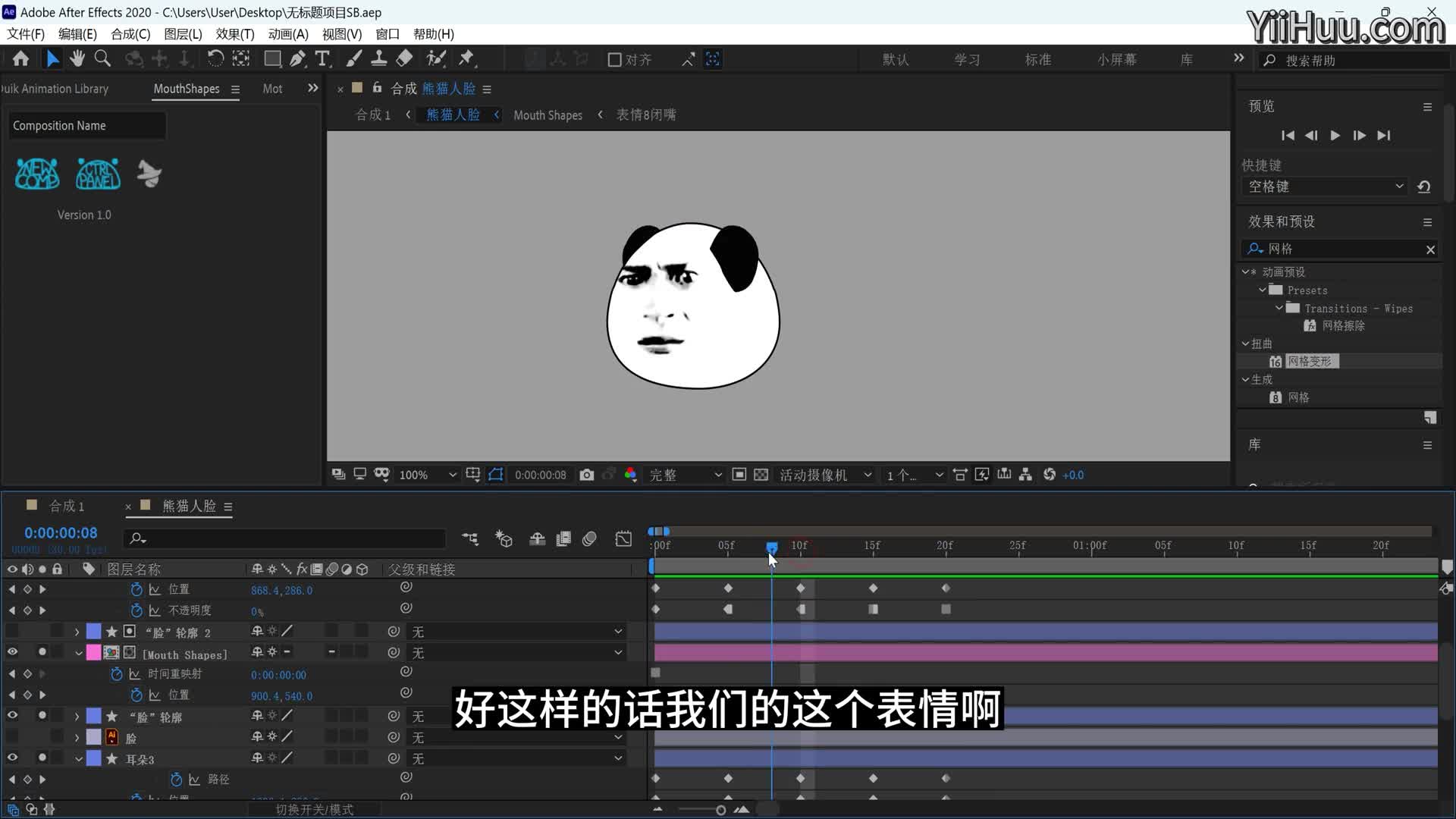1456x819 pixels.
Task: Collapse the 耳朵3 layer
Action: point(78,758)
